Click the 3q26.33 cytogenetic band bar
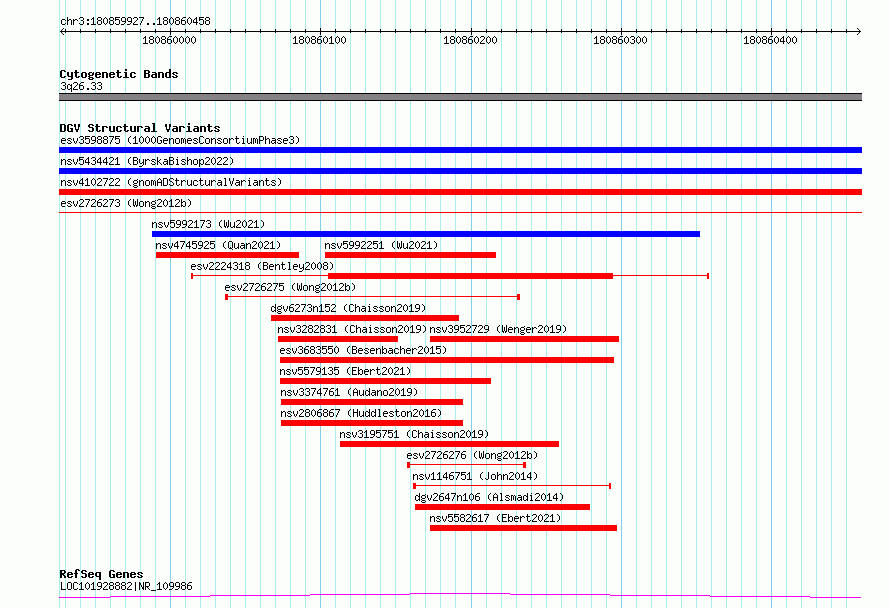The height and width of the screenshot is (608, 890). pyautogui.click(x=460, y=97)
